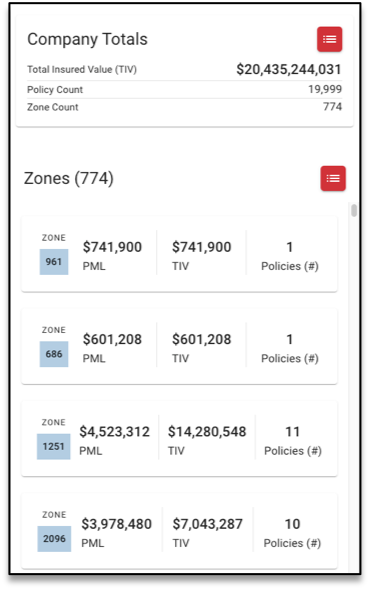Select the zone 686 blue badge
This screenshot has width=368, height=589.
tap(54, 354)
